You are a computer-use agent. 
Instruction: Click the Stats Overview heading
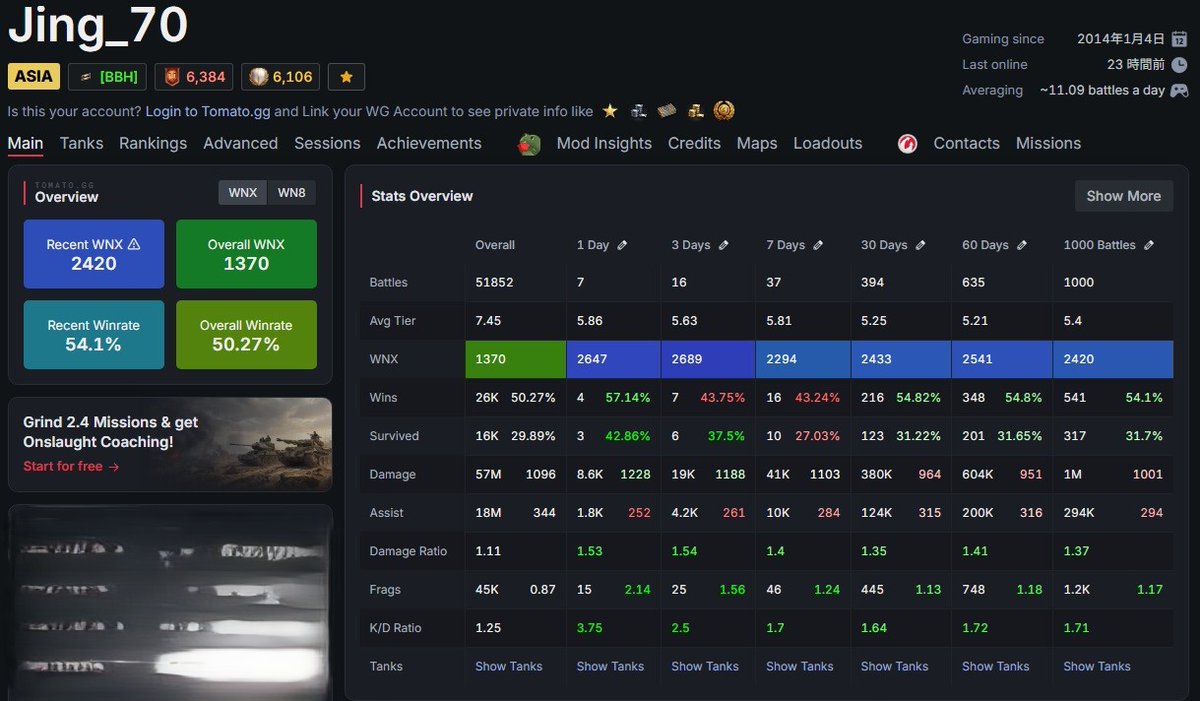click(422, 196)
